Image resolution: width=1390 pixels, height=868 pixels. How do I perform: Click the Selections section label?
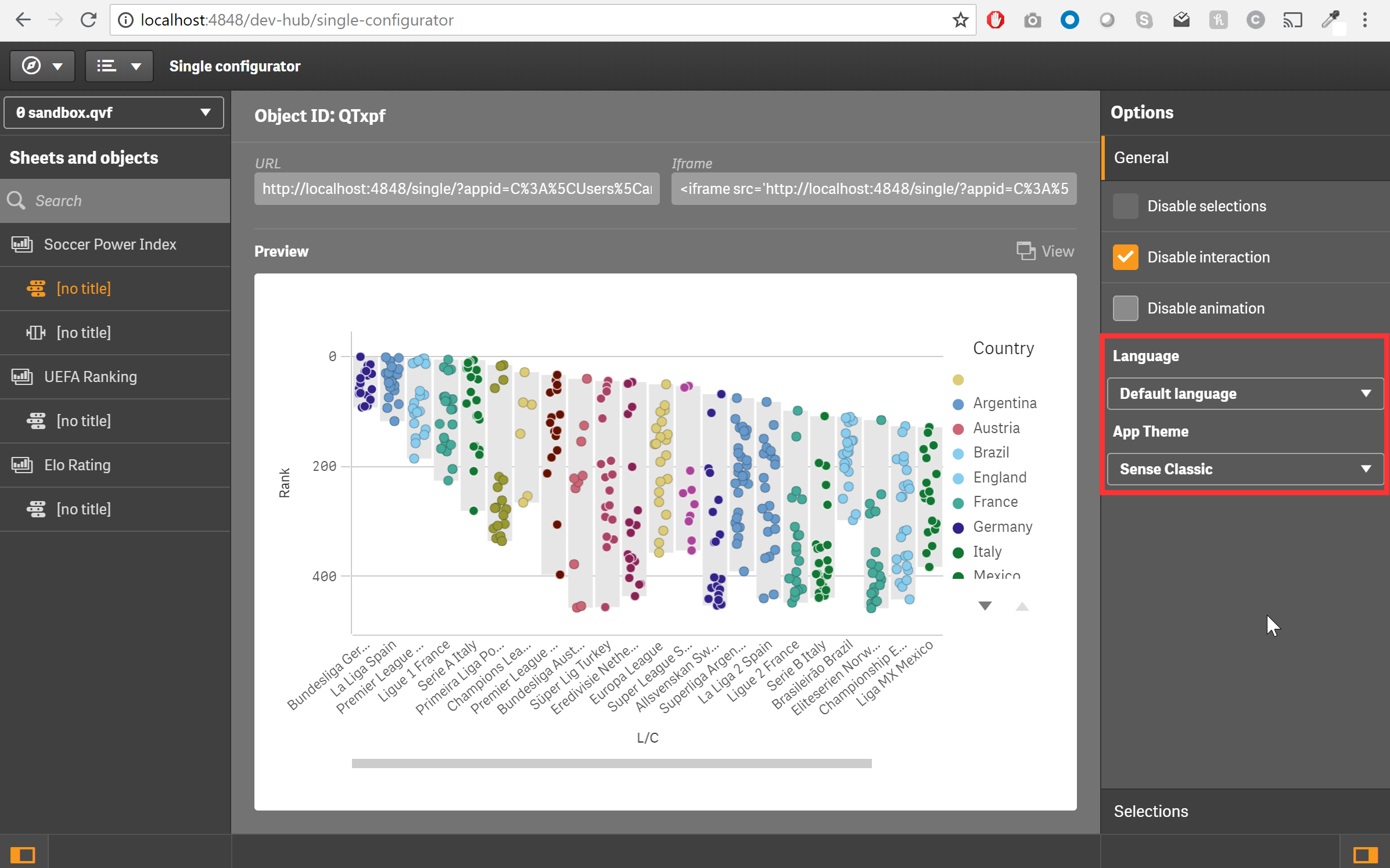pos(1153,810)
